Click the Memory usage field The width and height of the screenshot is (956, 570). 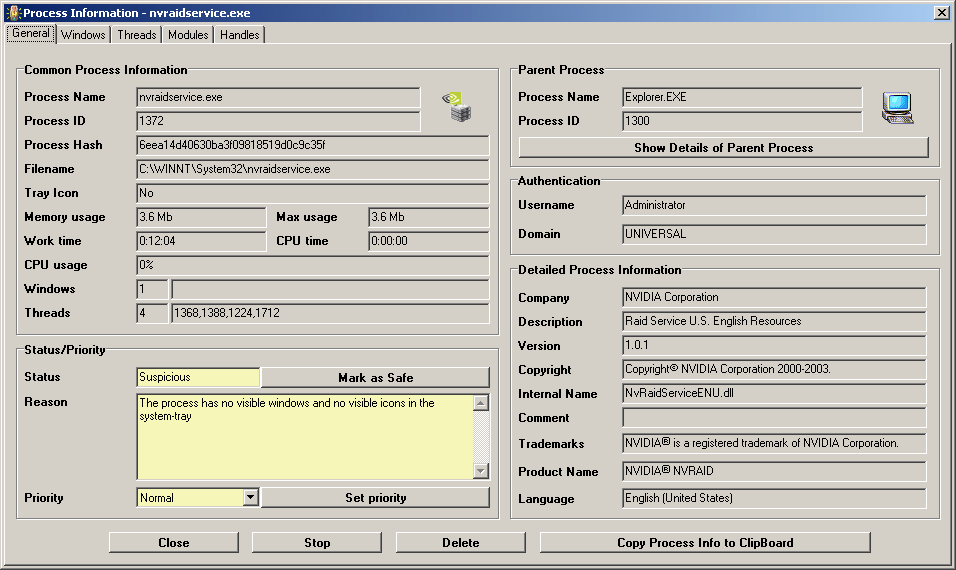[x=201, y=217]
